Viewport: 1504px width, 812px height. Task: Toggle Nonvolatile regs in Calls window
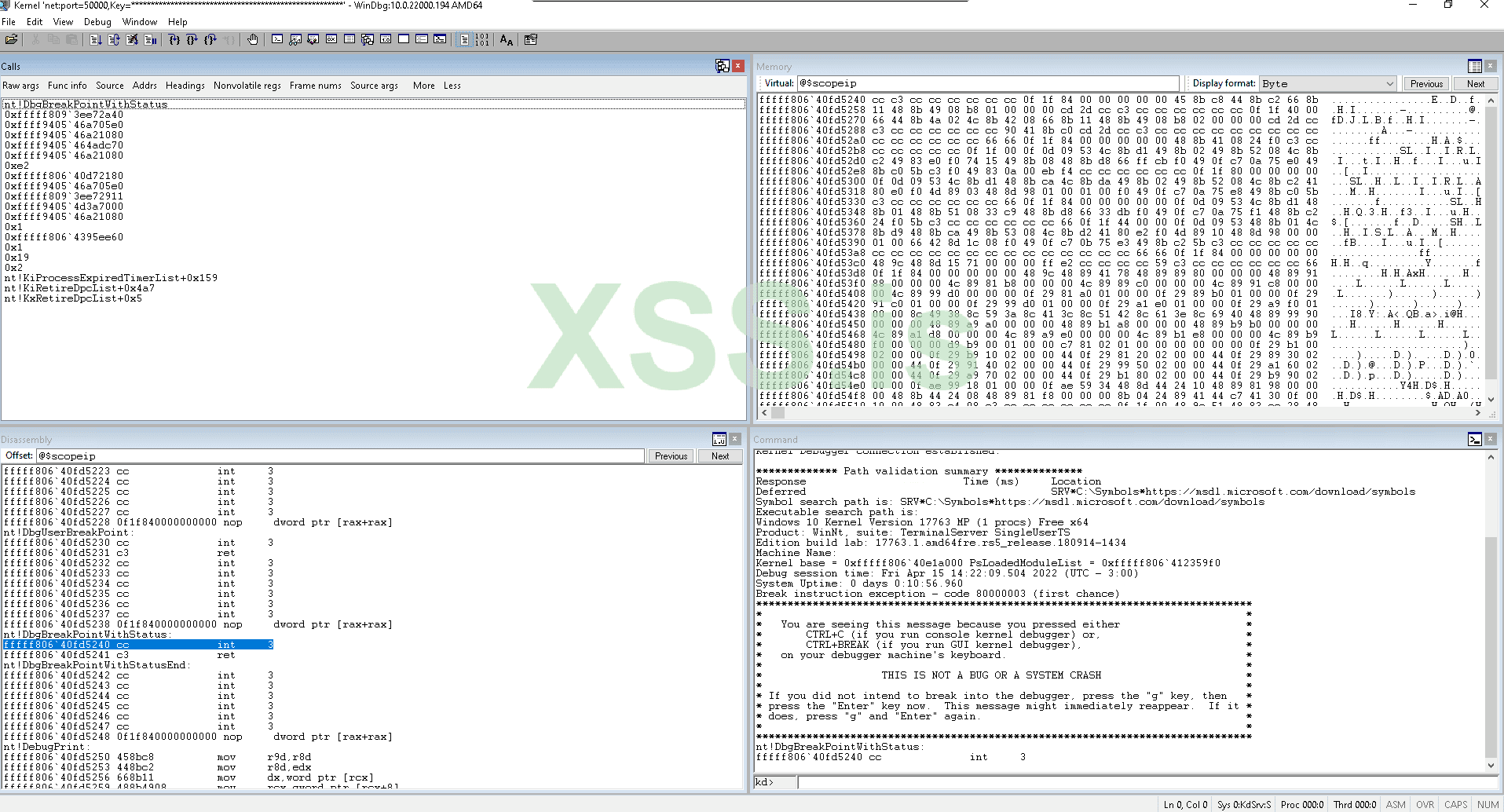(247, 86)
